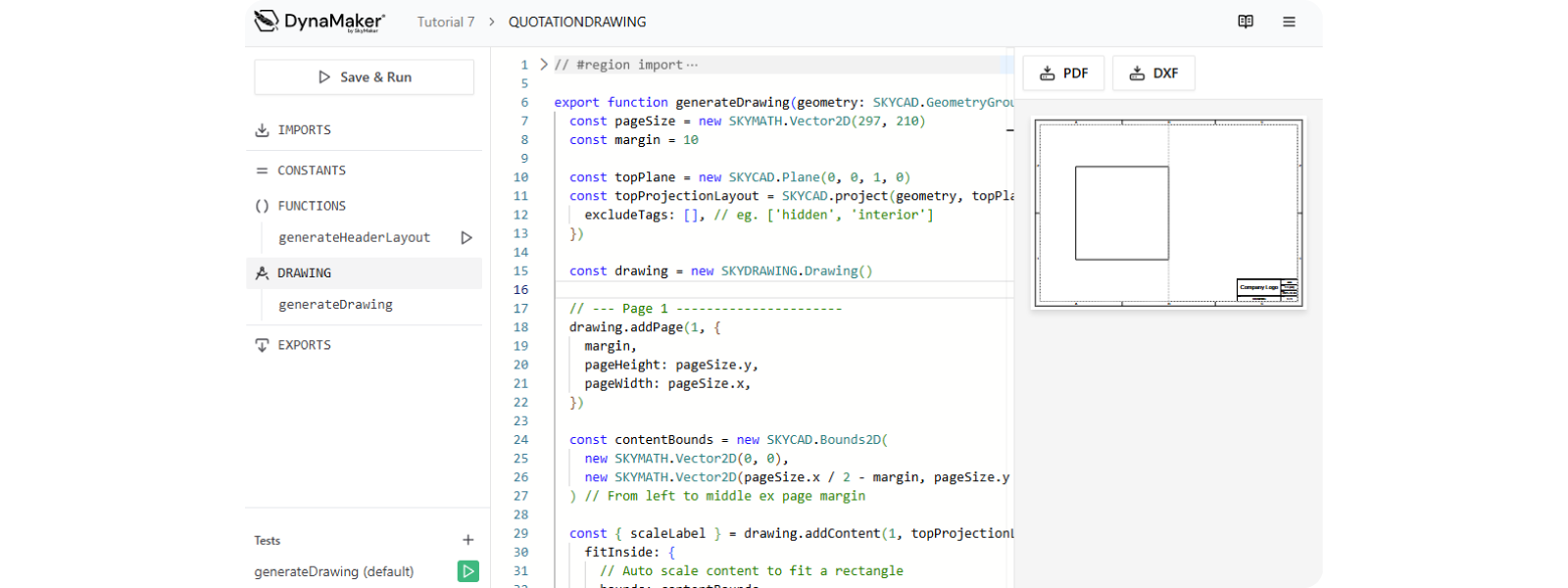Viewport: 1568px width, 588px height.
Task: Click the EXPORTS section icon
Action: (263, 345)
